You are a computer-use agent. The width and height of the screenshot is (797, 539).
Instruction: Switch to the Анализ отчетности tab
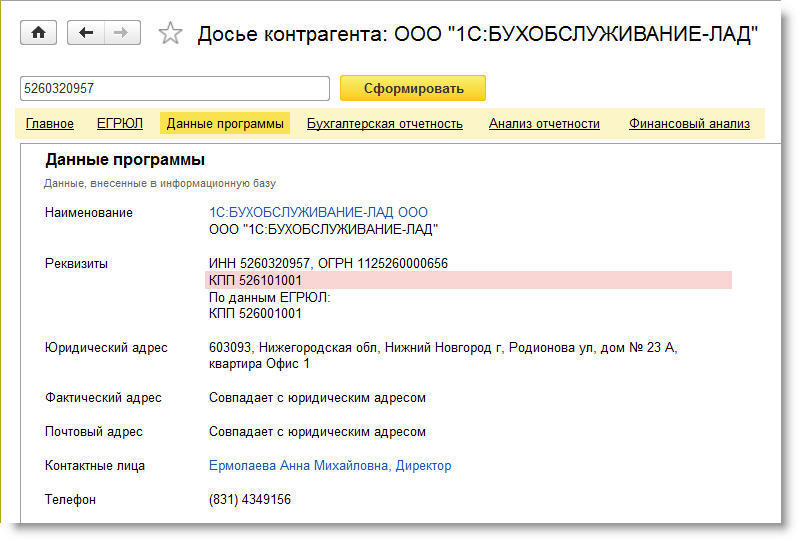(x=544, y=124)
